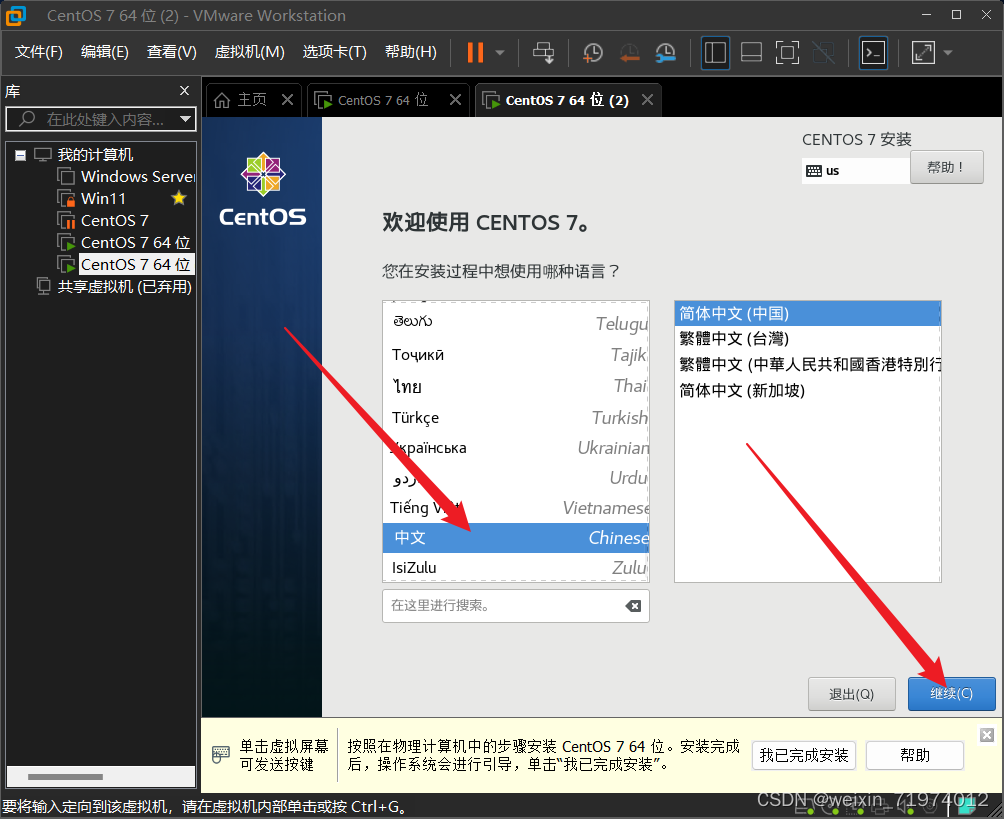This screenshot has width=1004, height=819.
Task: Select 共享虚拟机 (已弃用) in the tree
Action: (x=115, y=286)
